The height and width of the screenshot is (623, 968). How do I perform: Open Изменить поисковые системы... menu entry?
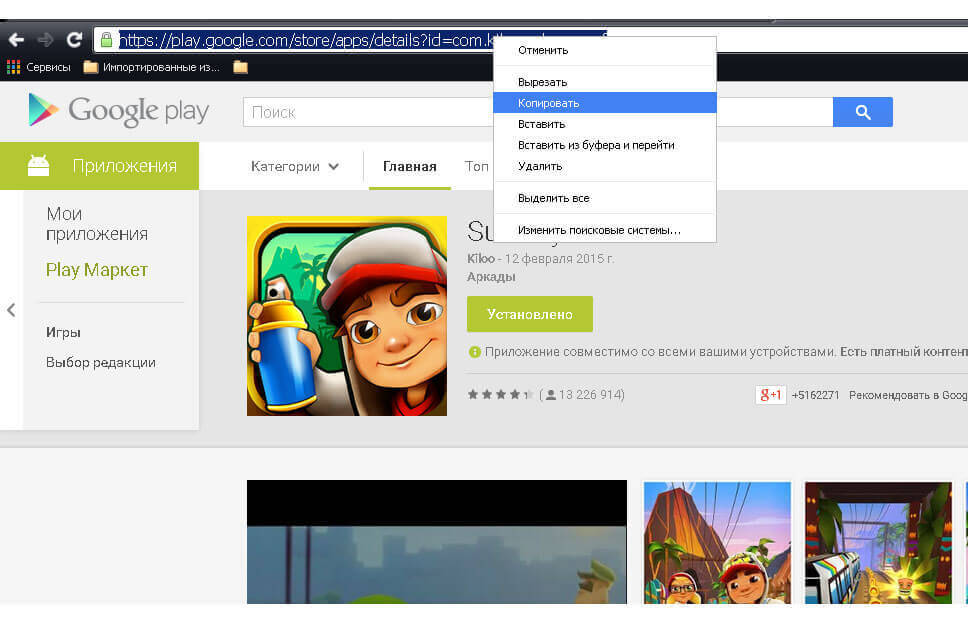(605, 230)
